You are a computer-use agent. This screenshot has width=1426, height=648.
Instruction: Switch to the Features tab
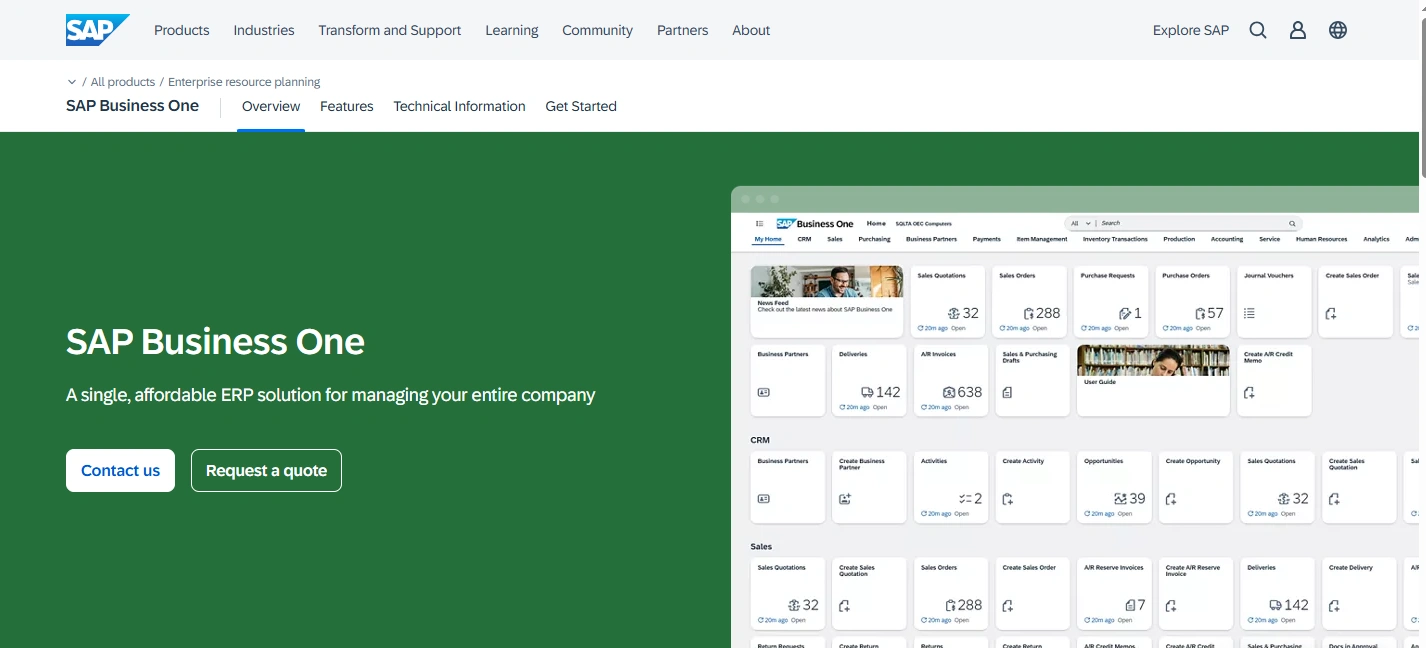point(347,106)
